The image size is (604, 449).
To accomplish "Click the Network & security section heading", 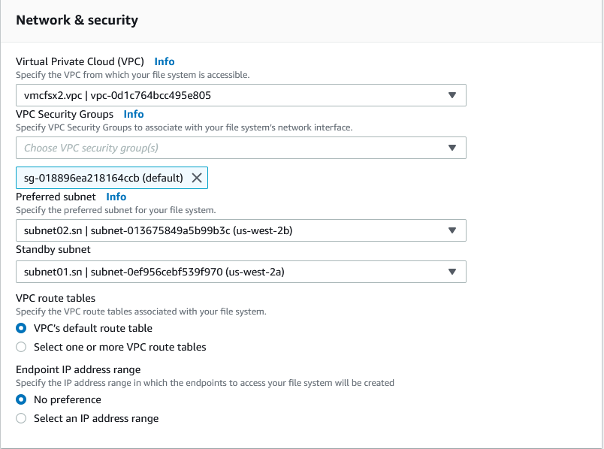I will (77, 20).
